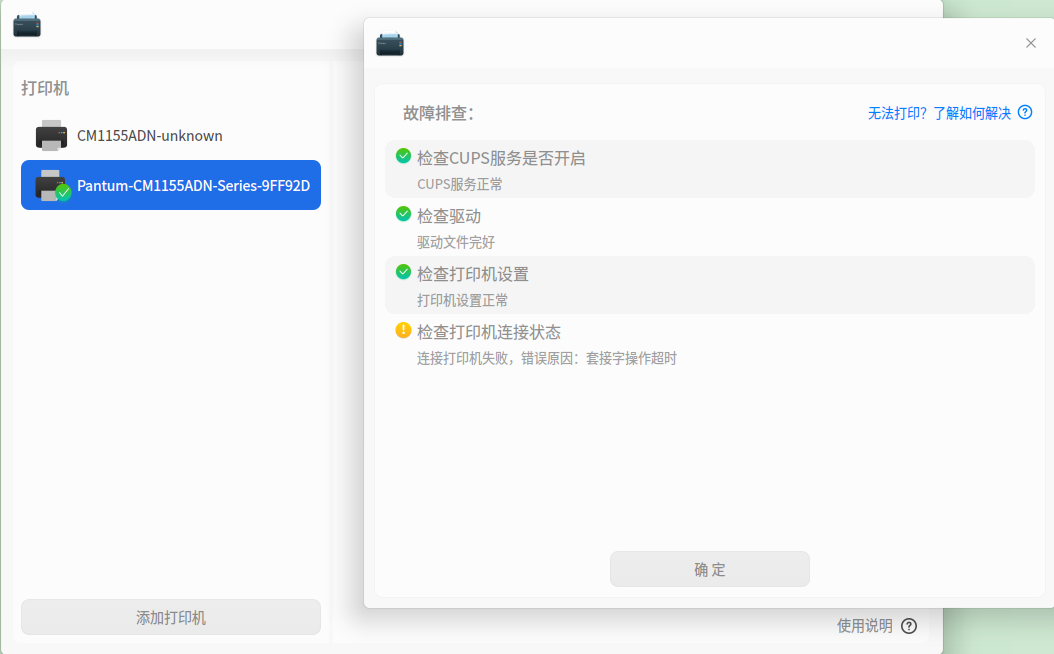
Task: Click the 检查打印机设置 row title
Action: (x=473, y=274)
